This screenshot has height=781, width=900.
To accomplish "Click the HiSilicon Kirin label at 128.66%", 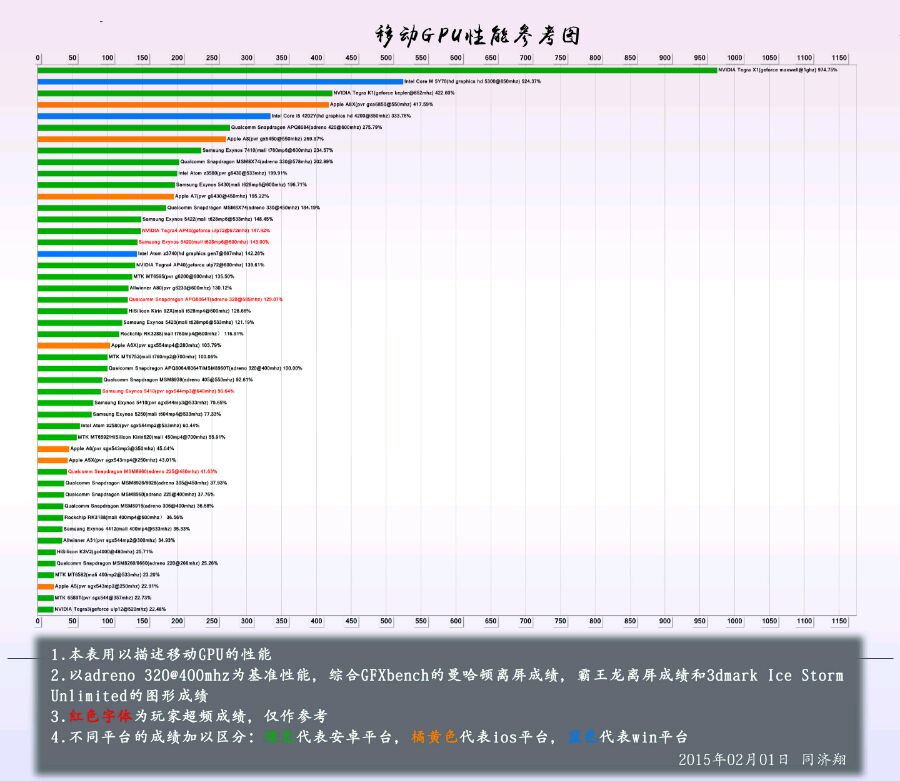I will [x=189, y=311].
